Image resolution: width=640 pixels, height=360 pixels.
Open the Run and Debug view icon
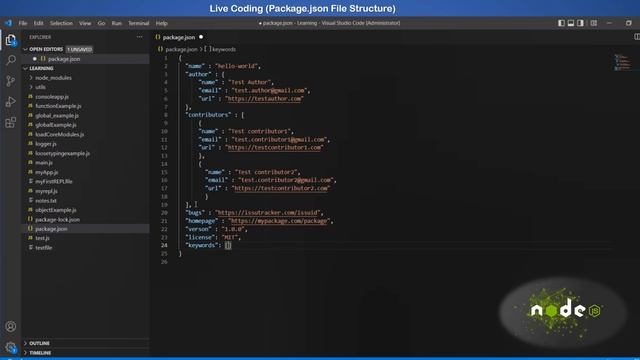coord(11,102)
